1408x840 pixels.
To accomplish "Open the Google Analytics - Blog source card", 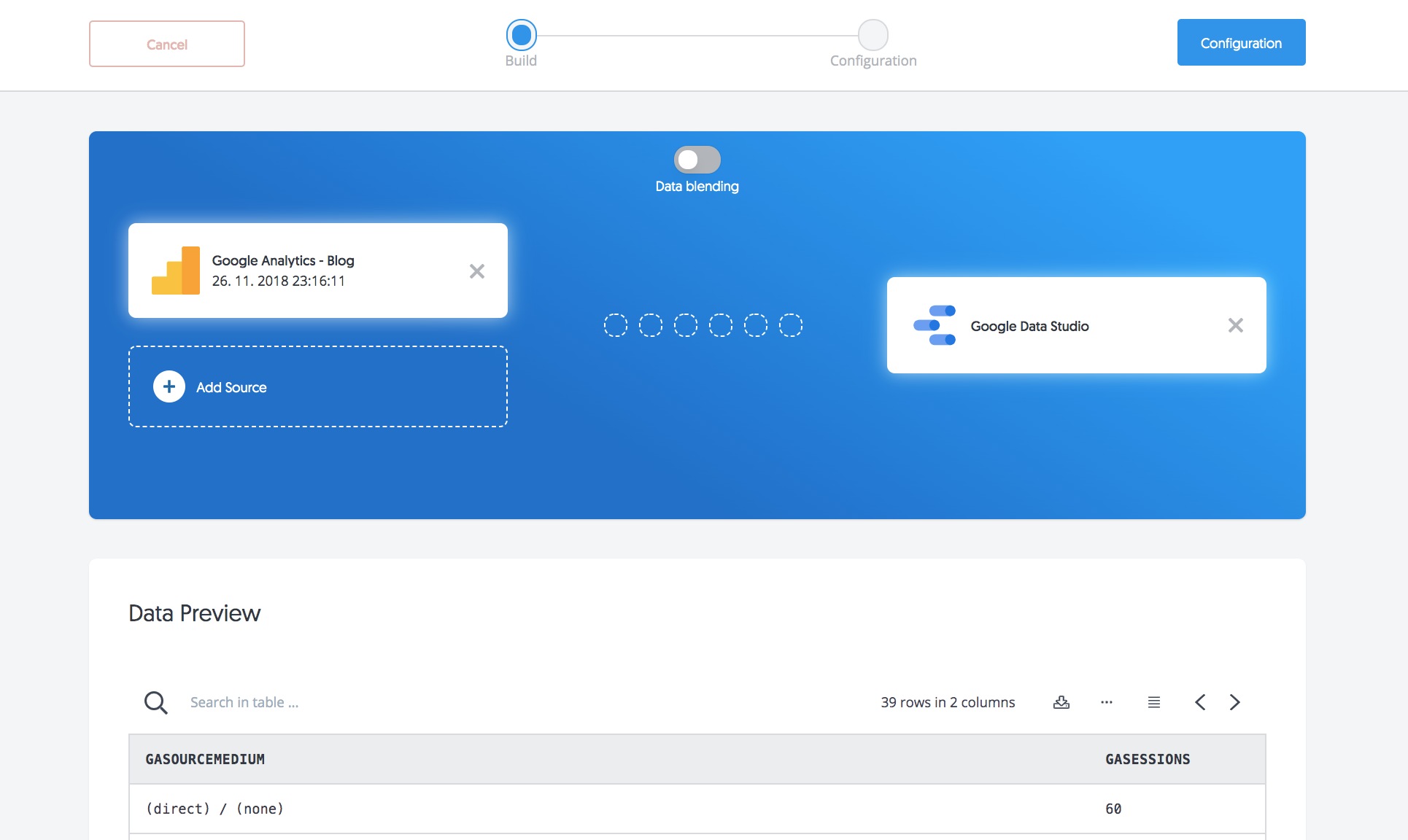I will click(x=318, y=271).
